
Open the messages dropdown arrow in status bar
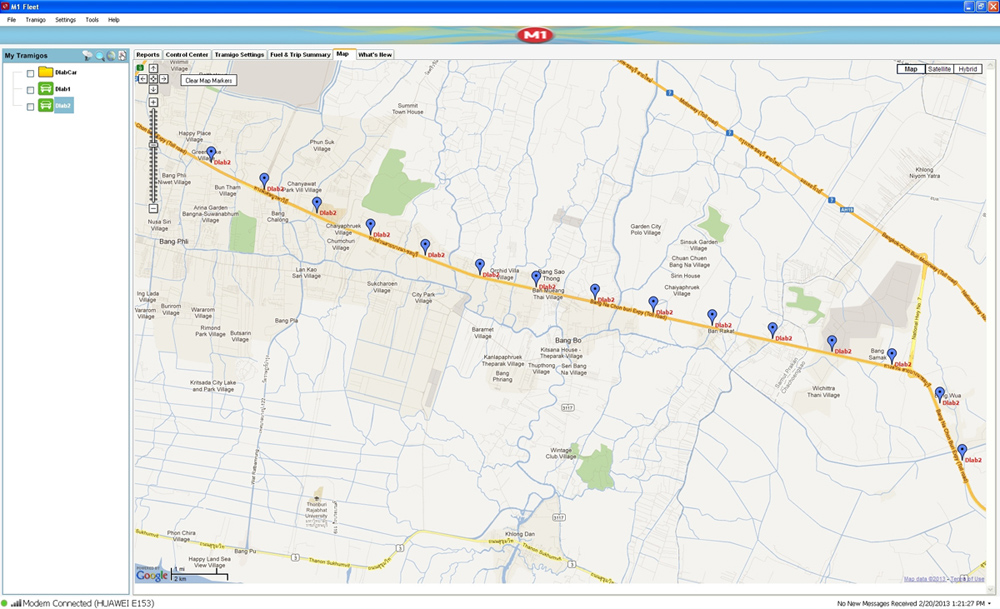point(989,604)
